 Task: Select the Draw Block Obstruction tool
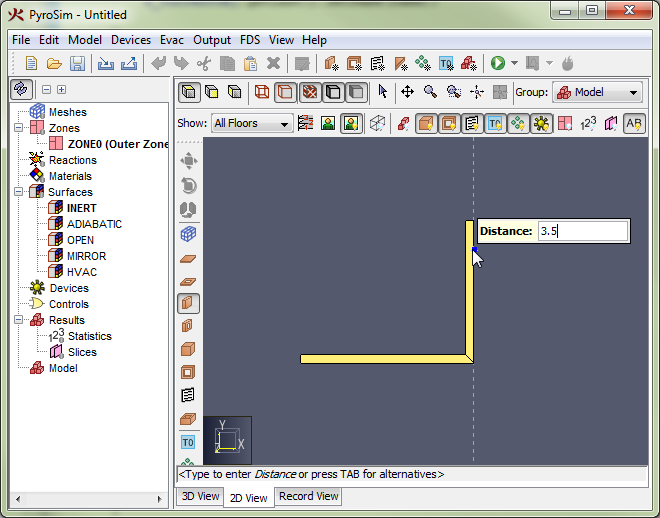(x=188, y=349)
